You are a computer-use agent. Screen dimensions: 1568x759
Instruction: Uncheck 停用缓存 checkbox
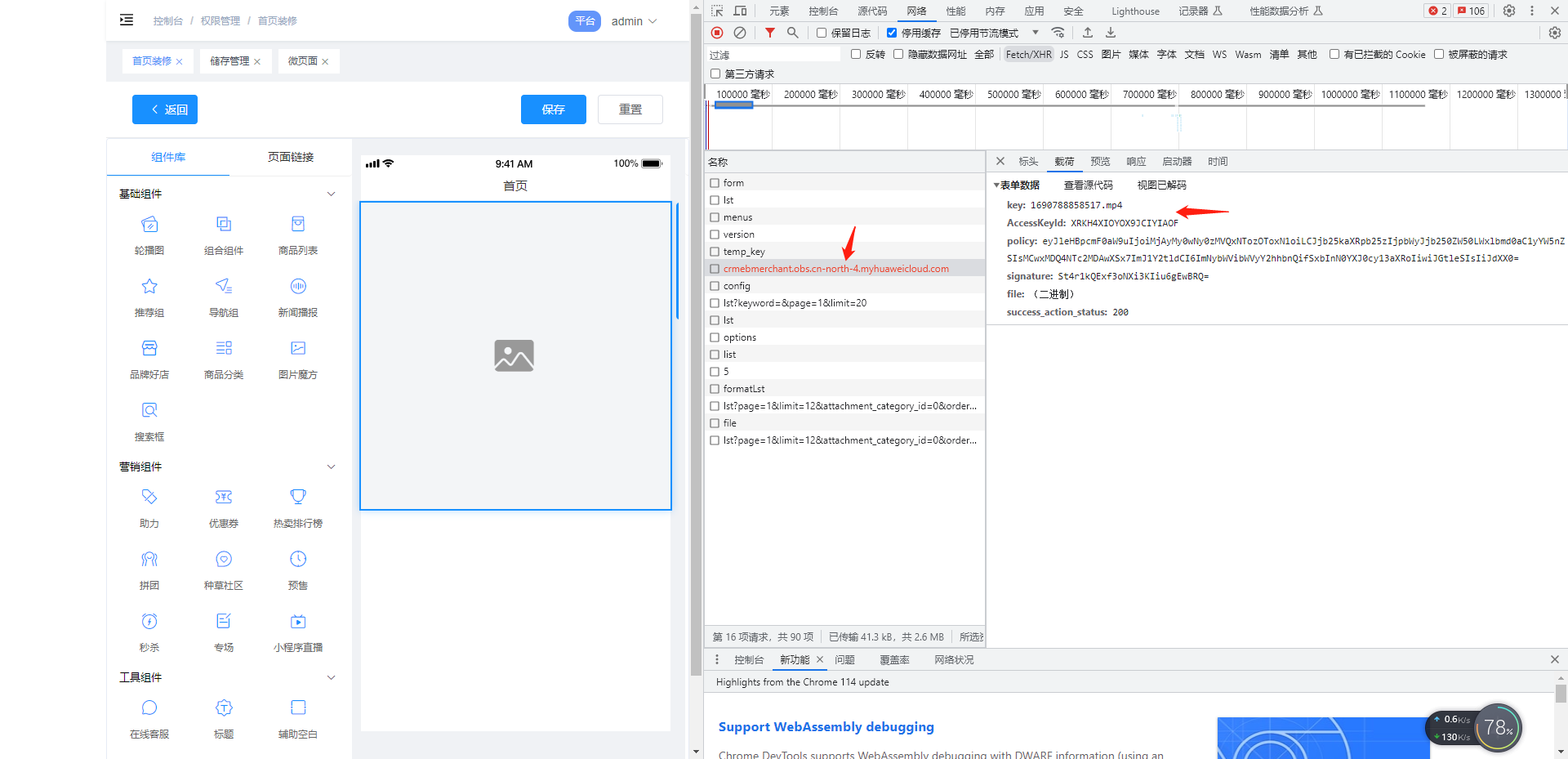coord(892,33)
